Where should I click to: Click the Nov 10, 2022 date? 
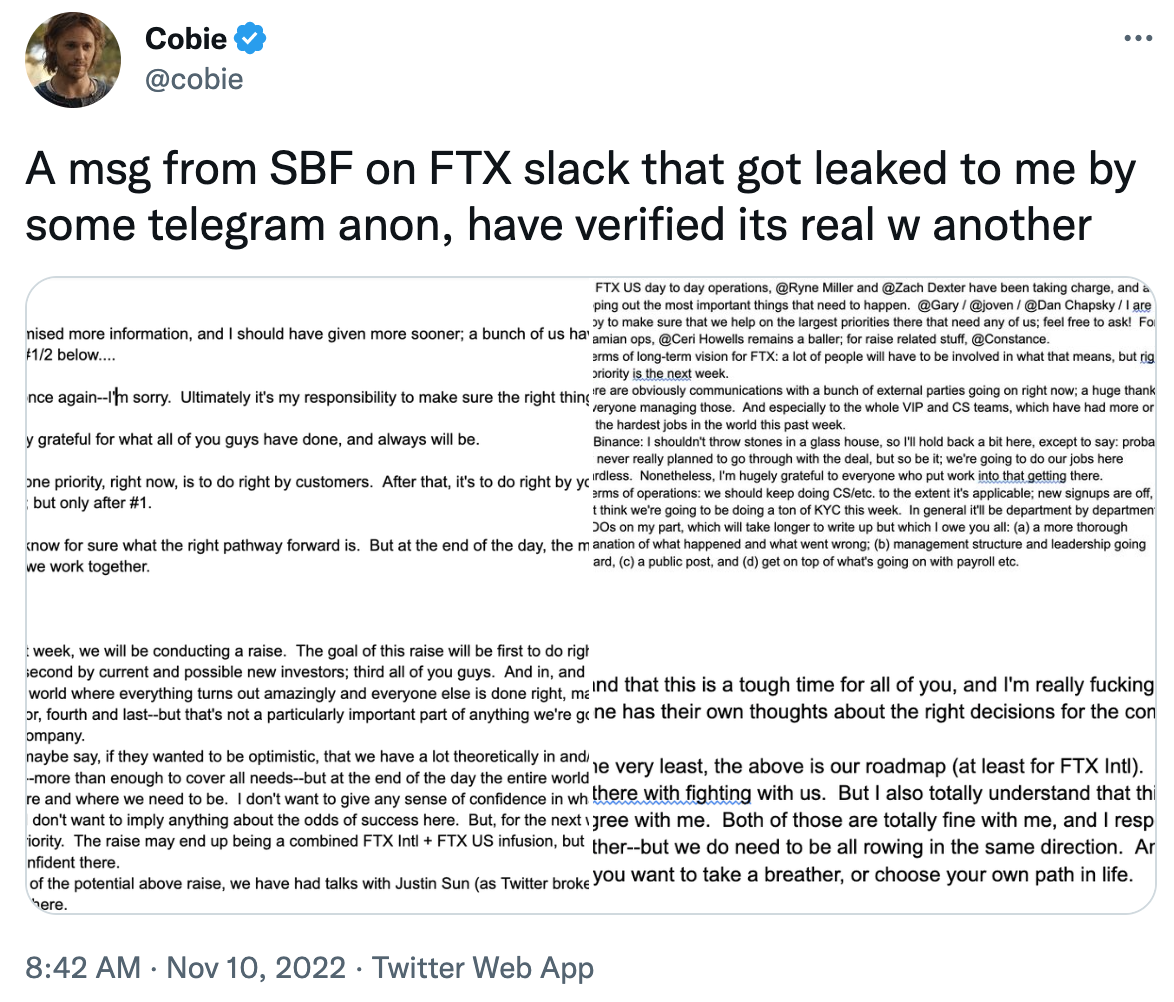(x=256, y=968)
